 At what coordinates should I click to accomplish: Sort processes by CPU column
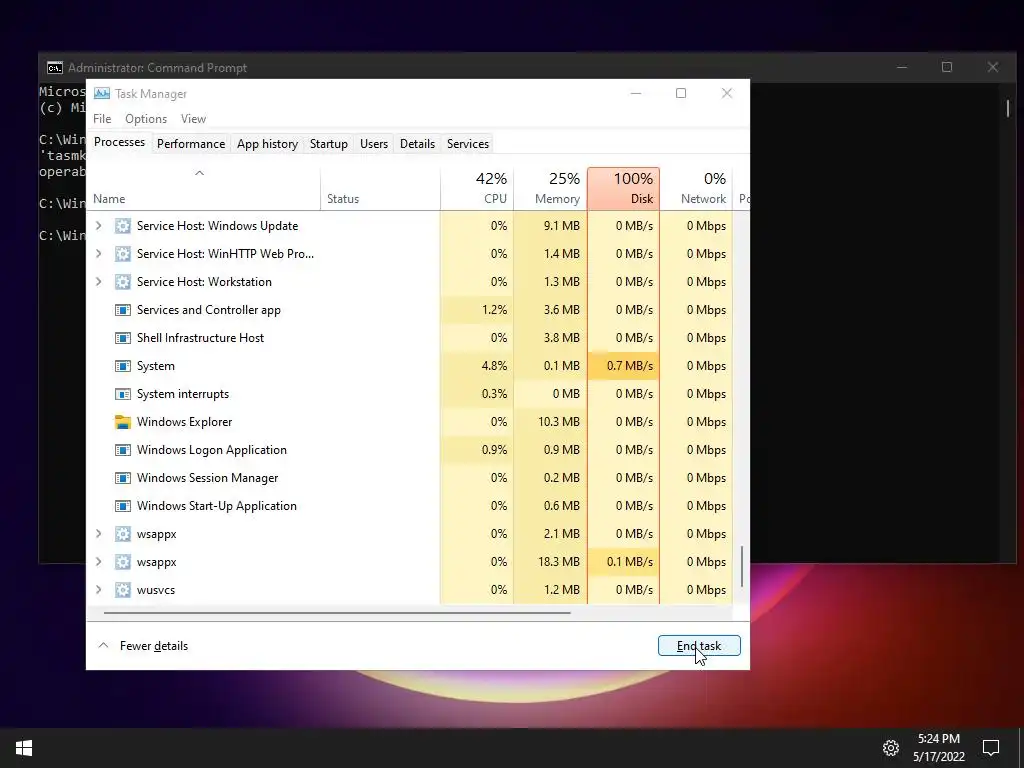[477, 189]
